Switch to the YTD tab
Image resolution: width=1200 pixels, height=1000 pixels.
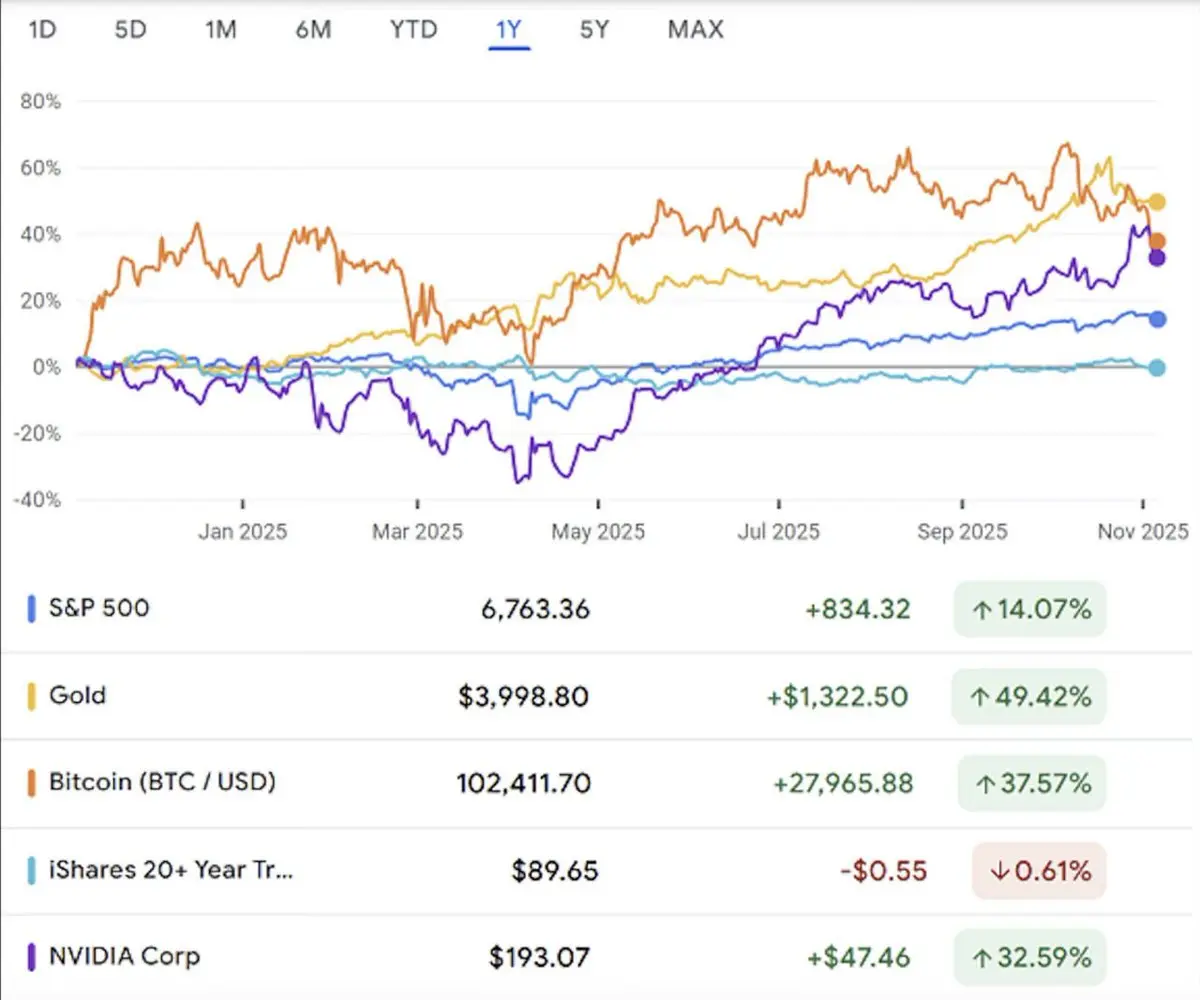click(413, 30)
